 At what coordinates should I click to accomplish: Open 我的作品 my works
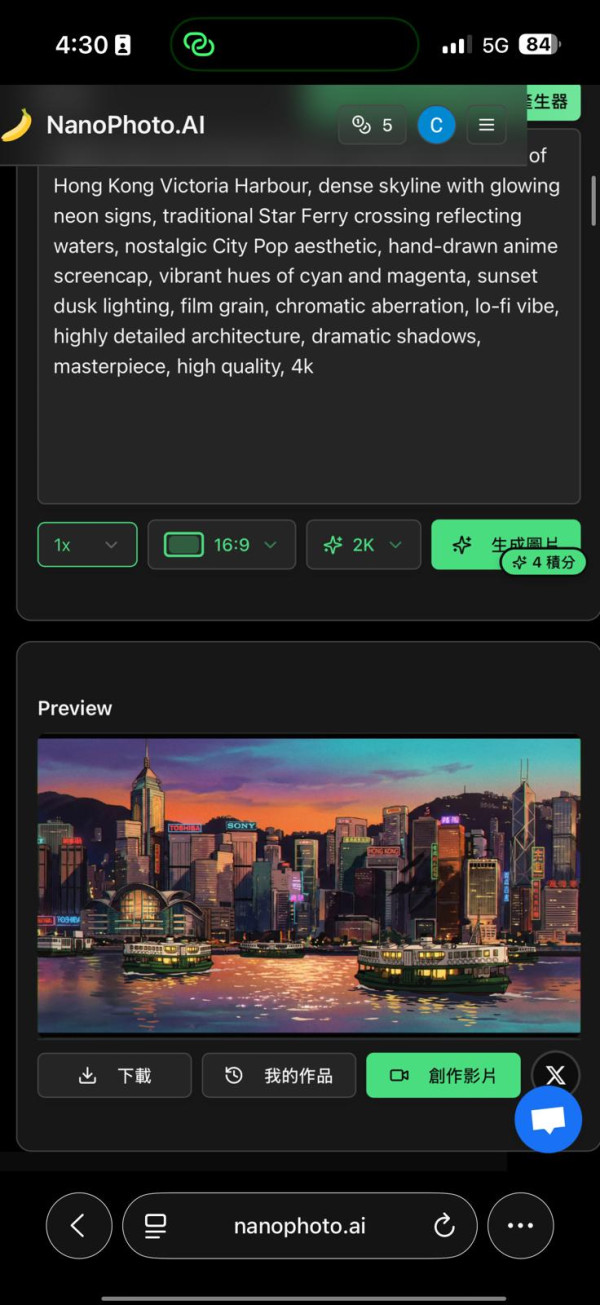click(x=279, y=1075)
